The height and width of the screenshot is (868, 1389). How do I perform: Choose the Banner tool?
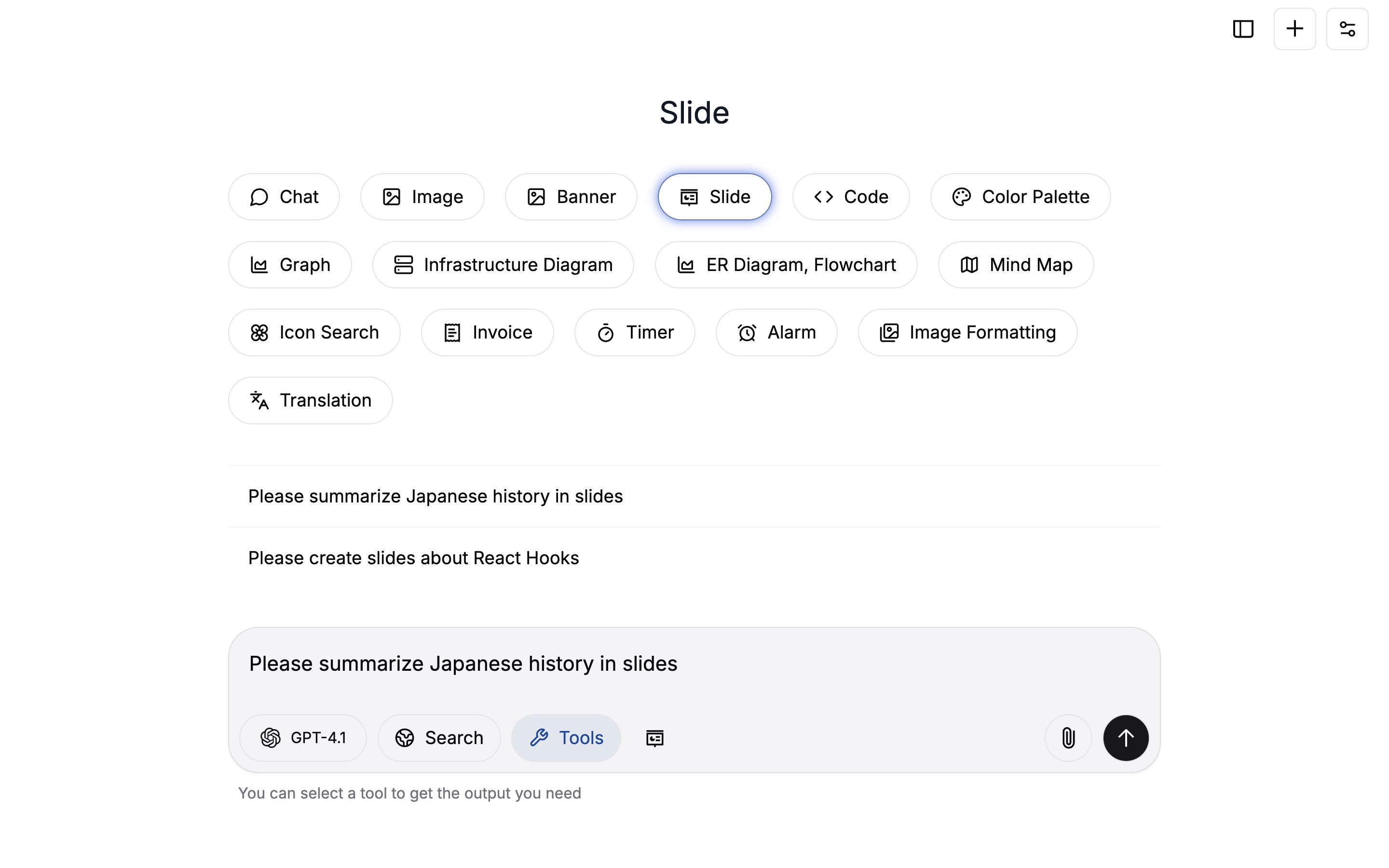click(571, 197)
